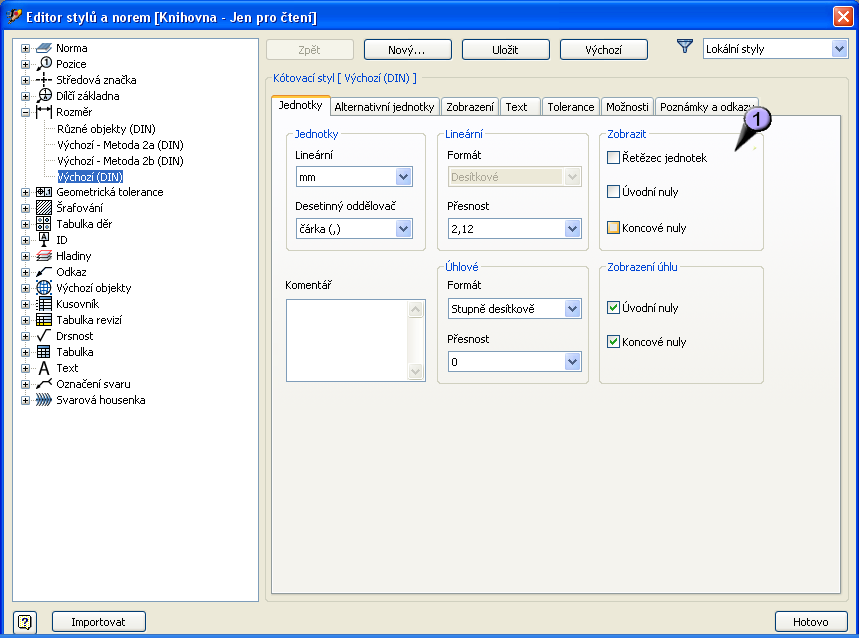The width and height of the screenshot is (859, 638).
Task: Switch to the Tolerance tab
Action: click(570, 107)
